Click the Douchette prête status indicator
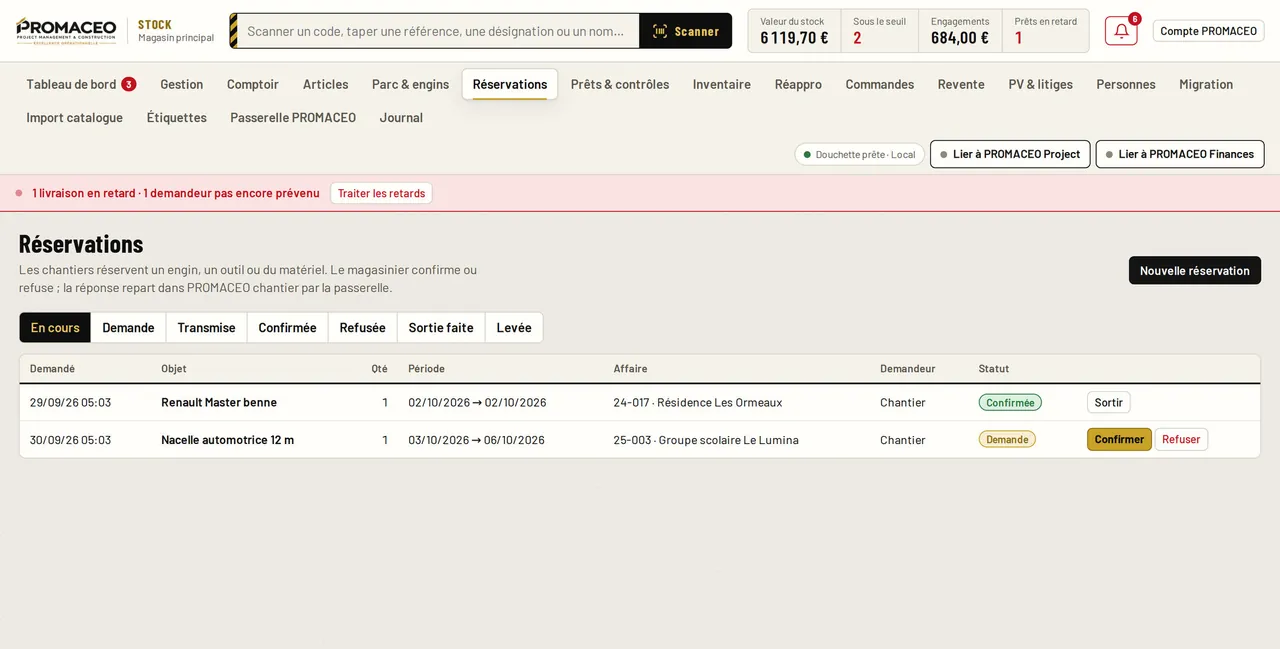This screenshot has width=1280, height=649. point(860,154)
